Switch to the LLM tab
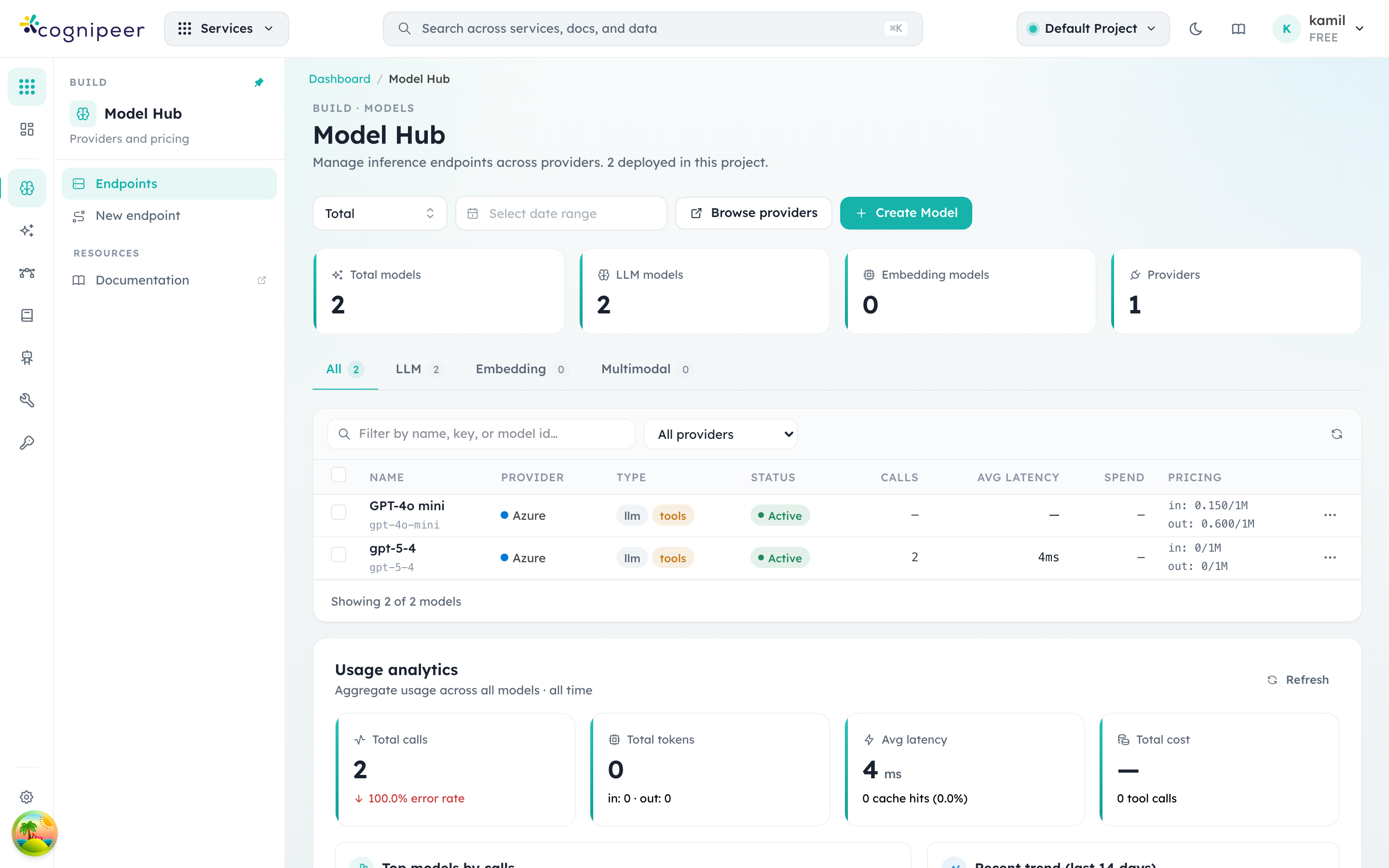 [419, 369]
